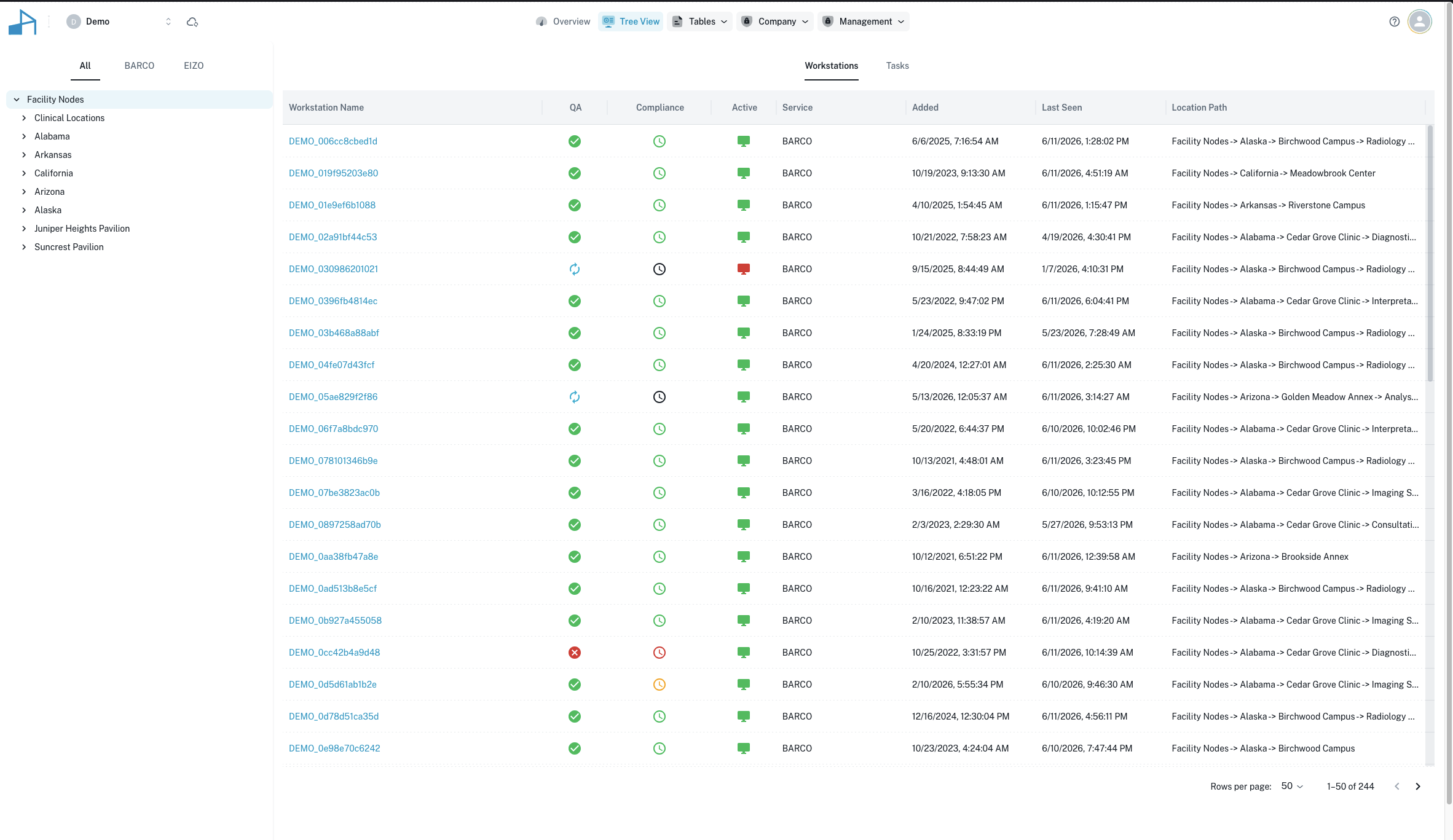Click black compliance clock for DEMO_05ae829f2f86
Viewport: 1453px width, 840px height.
[x=660, y=397]
